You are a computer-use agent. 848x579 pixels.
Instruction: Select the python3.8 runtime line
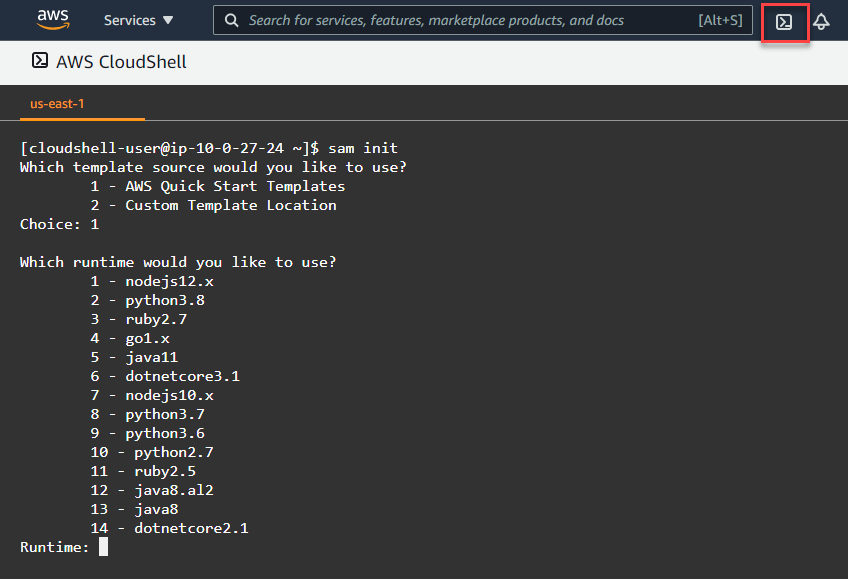point(148,299)
